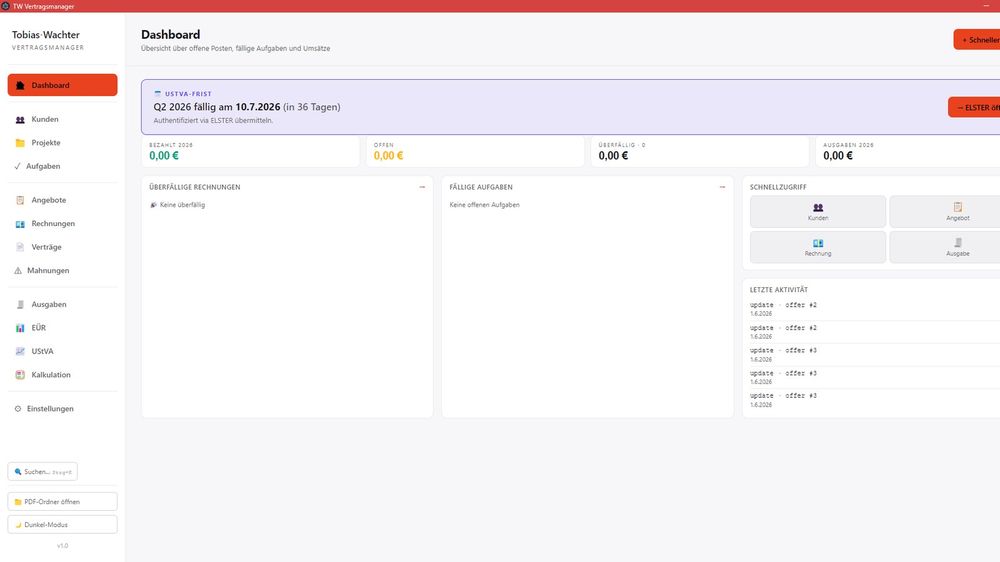Image resolution: width=1000 pixels, height=562 pixels.
Task: Click the Einstellungen gear icon
Action: click(18, 409)
